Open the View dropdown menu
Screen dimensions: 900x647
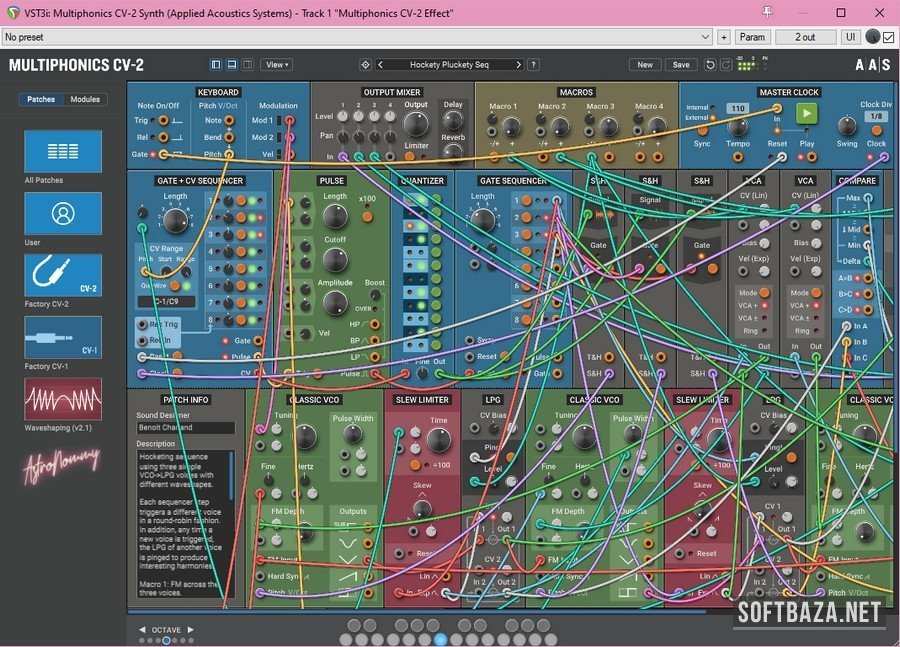point(276,65)
